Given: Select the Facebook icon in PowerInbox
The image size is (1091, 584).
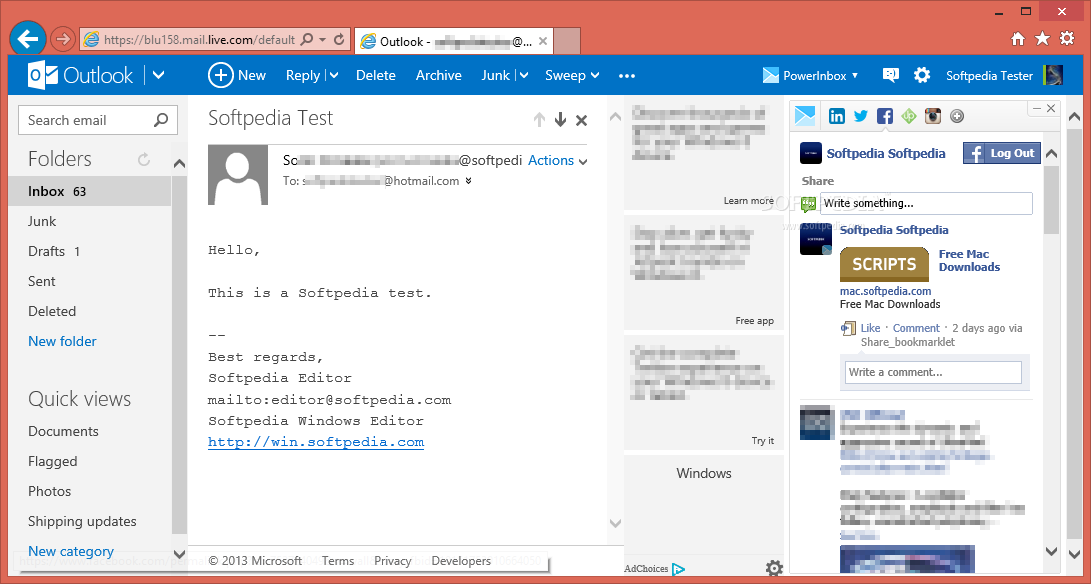Looking at the screenshot, I should click(884, 117).
